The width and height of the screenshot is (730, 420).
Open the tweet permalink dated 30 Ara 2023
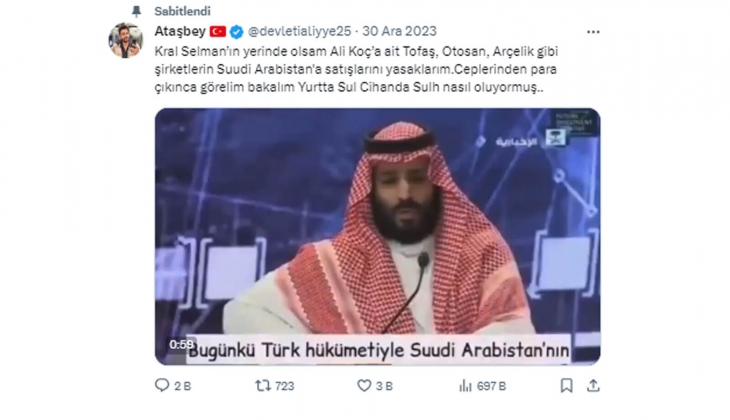[399, 31]
